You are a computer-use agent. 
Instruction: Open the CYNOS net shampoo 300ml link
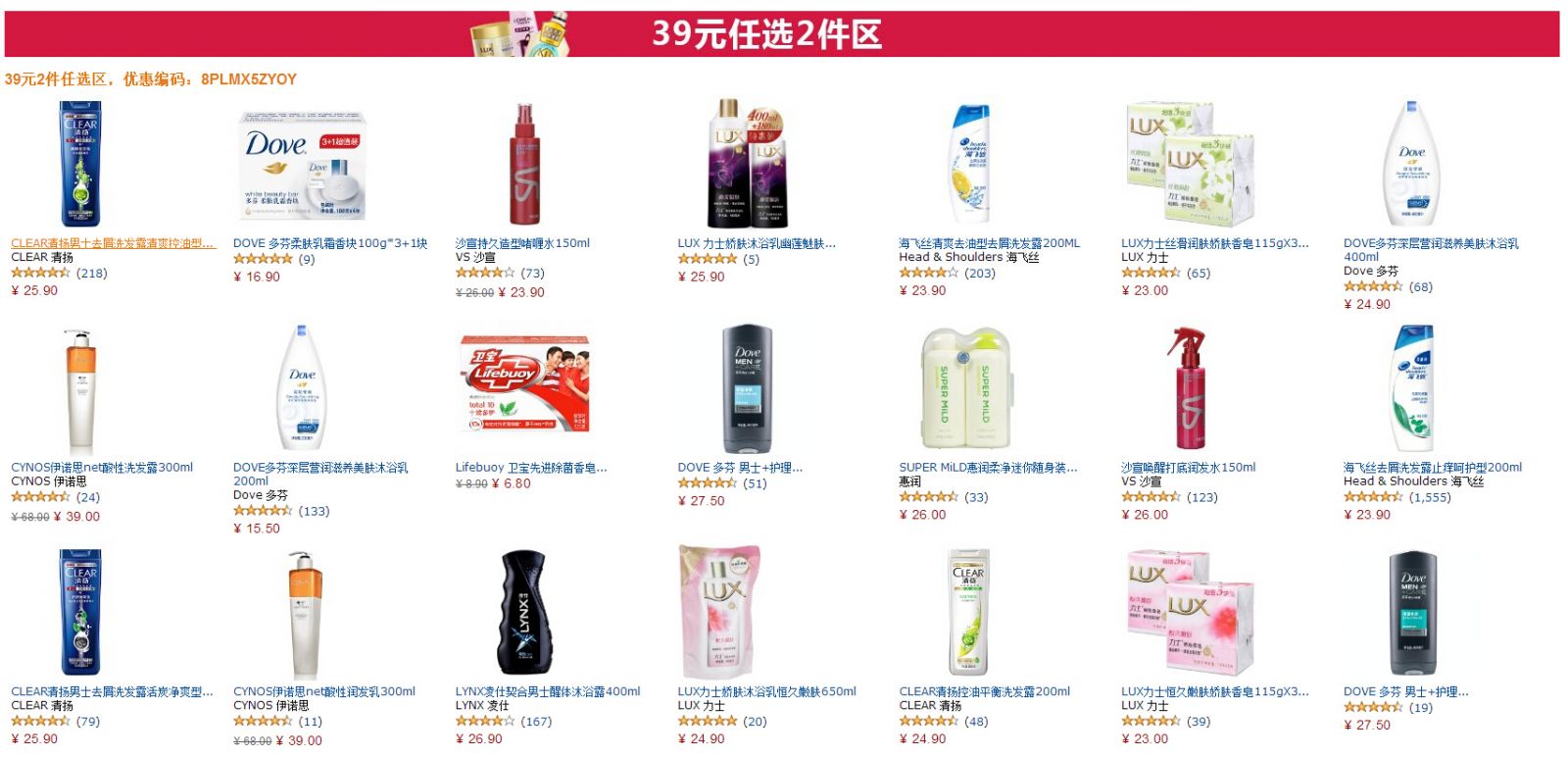point(102,468)
